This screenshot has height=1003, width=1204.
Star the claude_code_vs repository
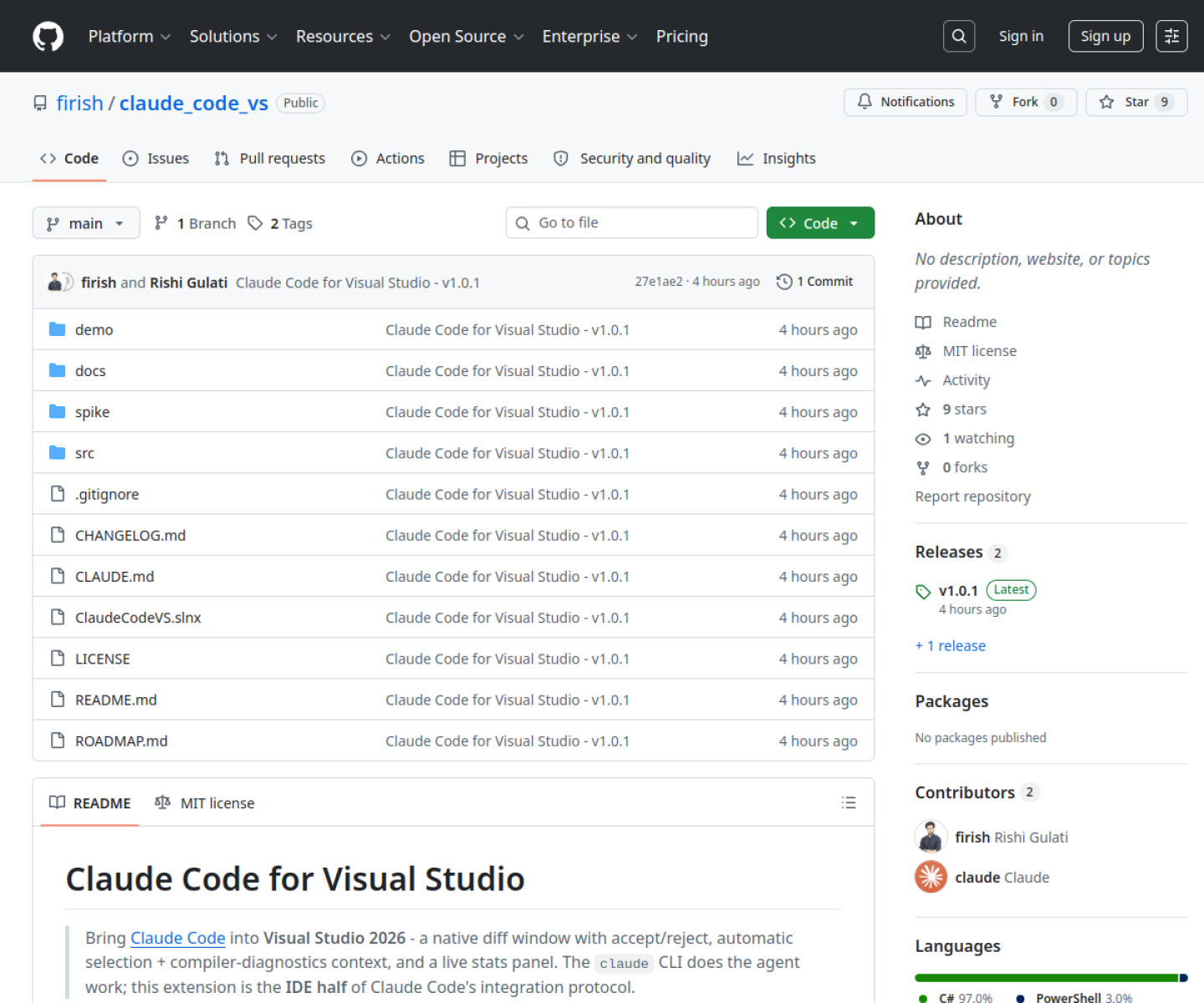point(1136,102)
